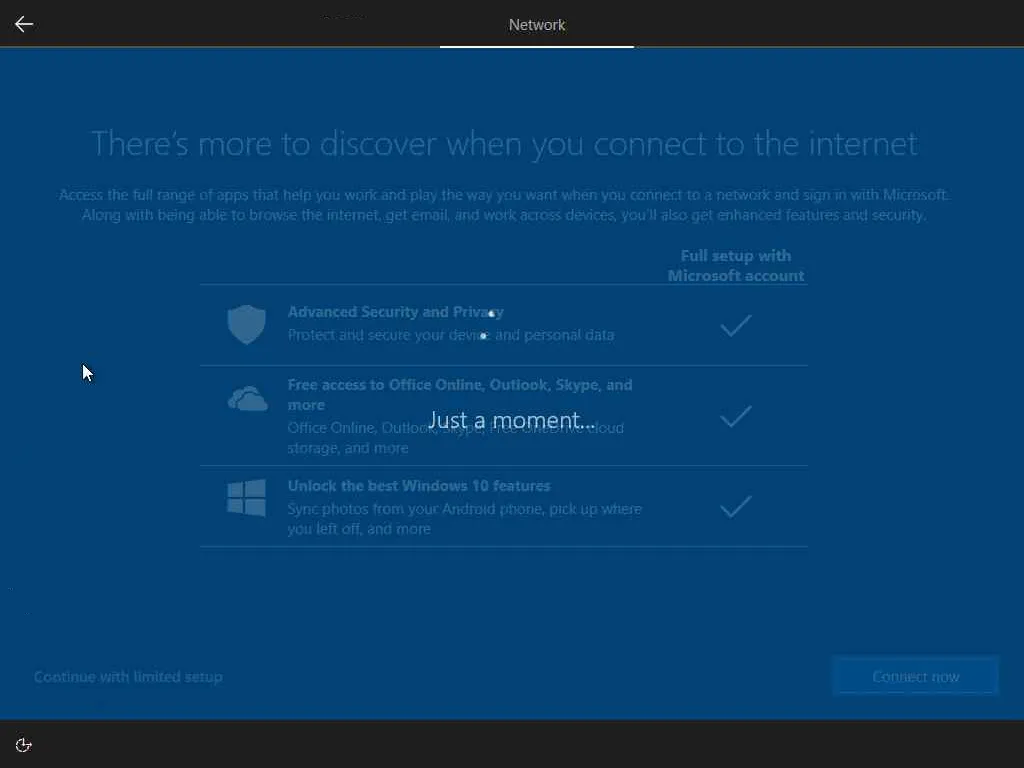
Task: Select the Network tab
Action: click(x=537, y=25)
